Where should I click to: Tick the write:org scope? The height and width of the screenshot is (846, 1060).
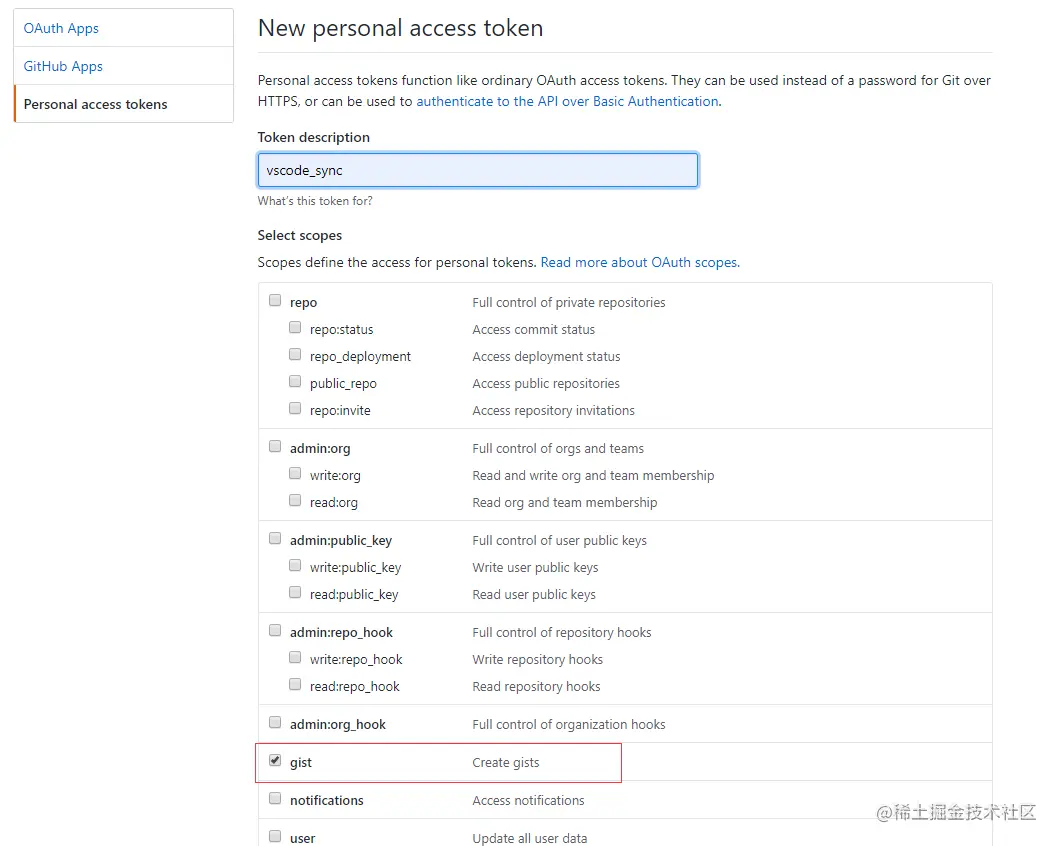point(295,473)
